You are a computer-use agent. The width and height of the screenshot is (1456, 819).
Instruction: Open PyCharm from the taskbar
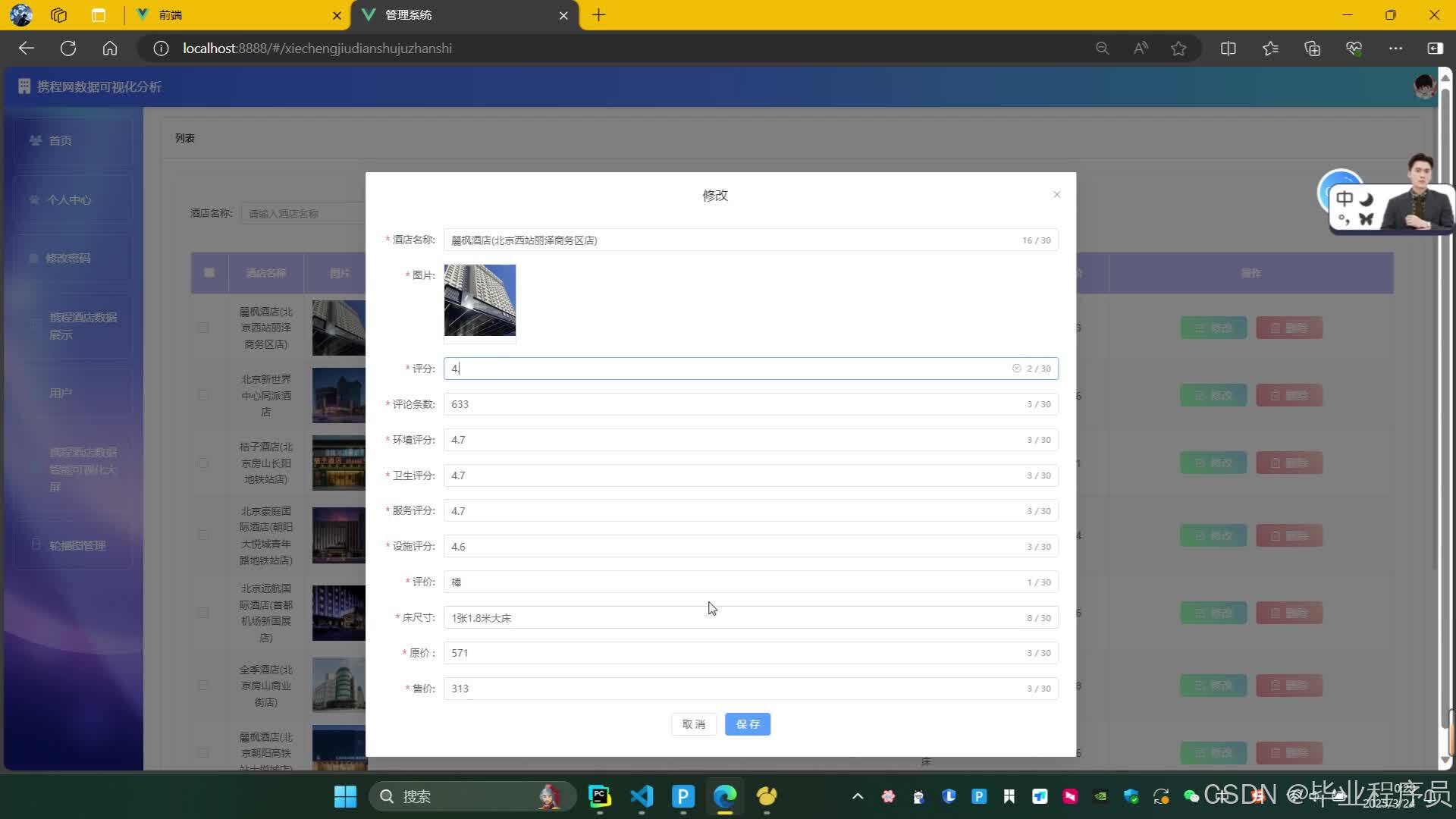tap(599, 796)
